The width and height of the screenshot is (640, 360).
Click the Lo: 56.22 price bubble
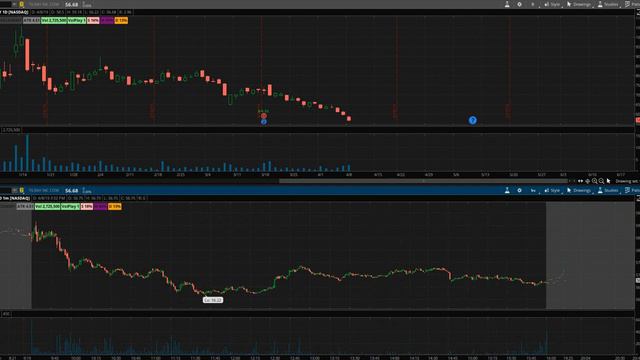pos(213,300)
